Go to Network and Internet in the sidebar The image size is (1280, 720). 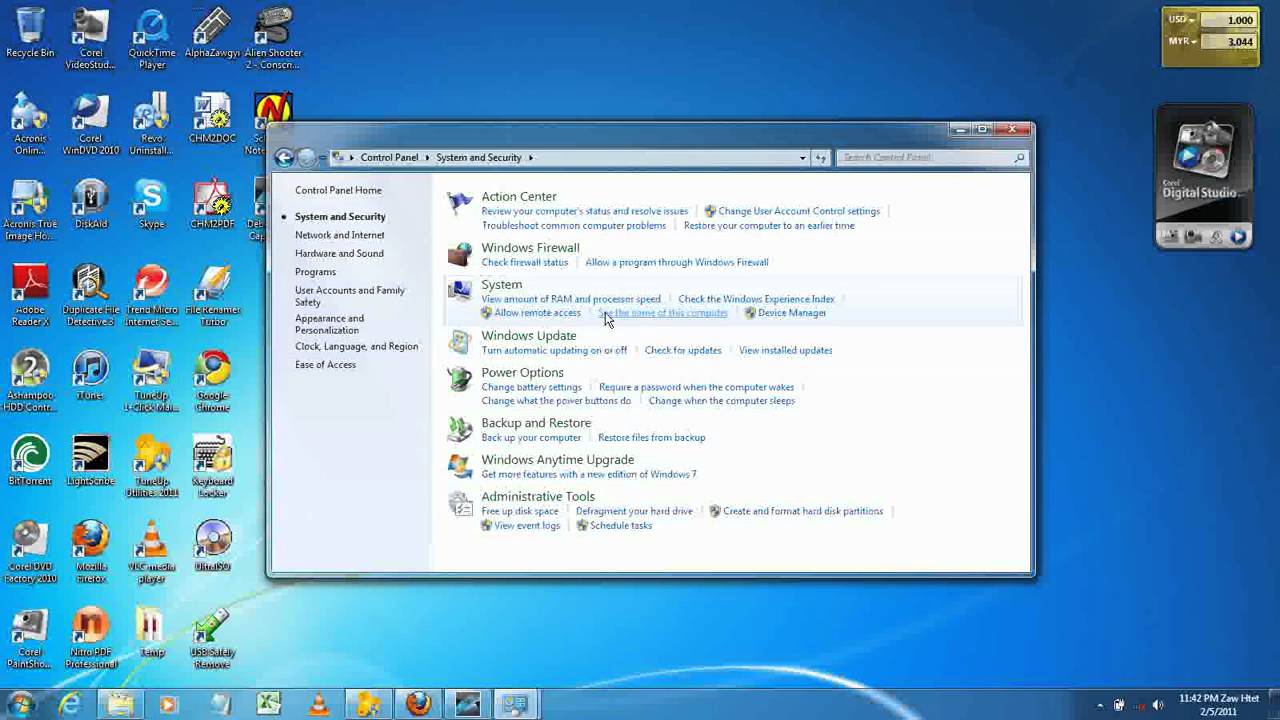(339, 235)
